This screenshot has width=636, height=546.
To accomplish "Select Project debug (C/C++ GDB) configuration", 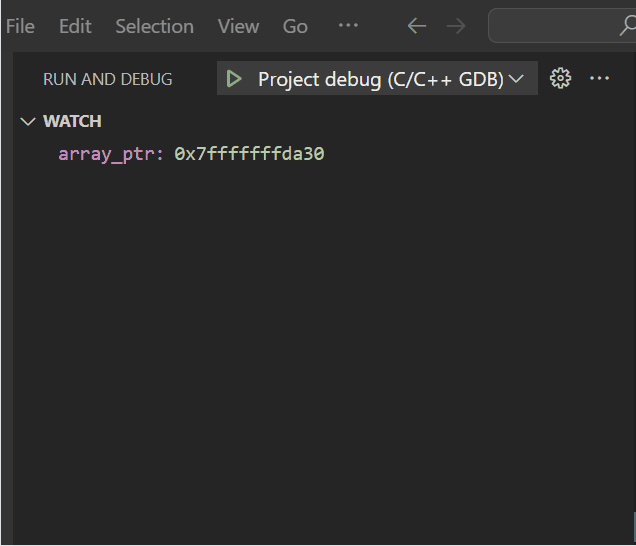I will point(380,79).
